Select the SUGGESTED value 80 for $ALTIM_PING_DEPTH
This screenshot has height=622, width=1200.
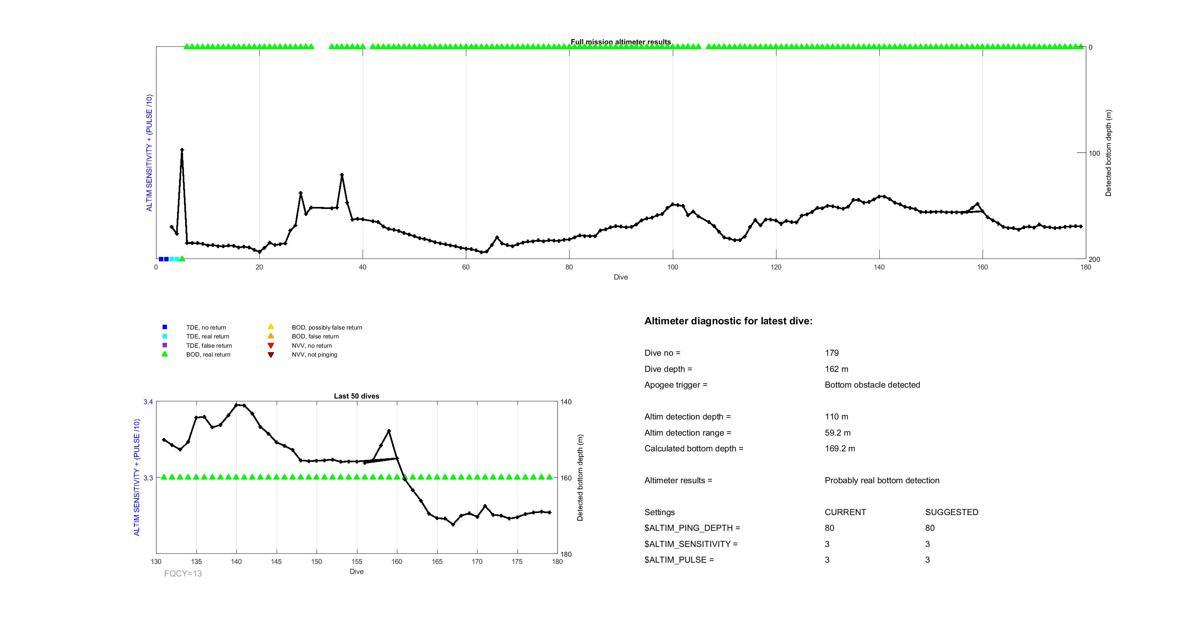tap(930, 528)
